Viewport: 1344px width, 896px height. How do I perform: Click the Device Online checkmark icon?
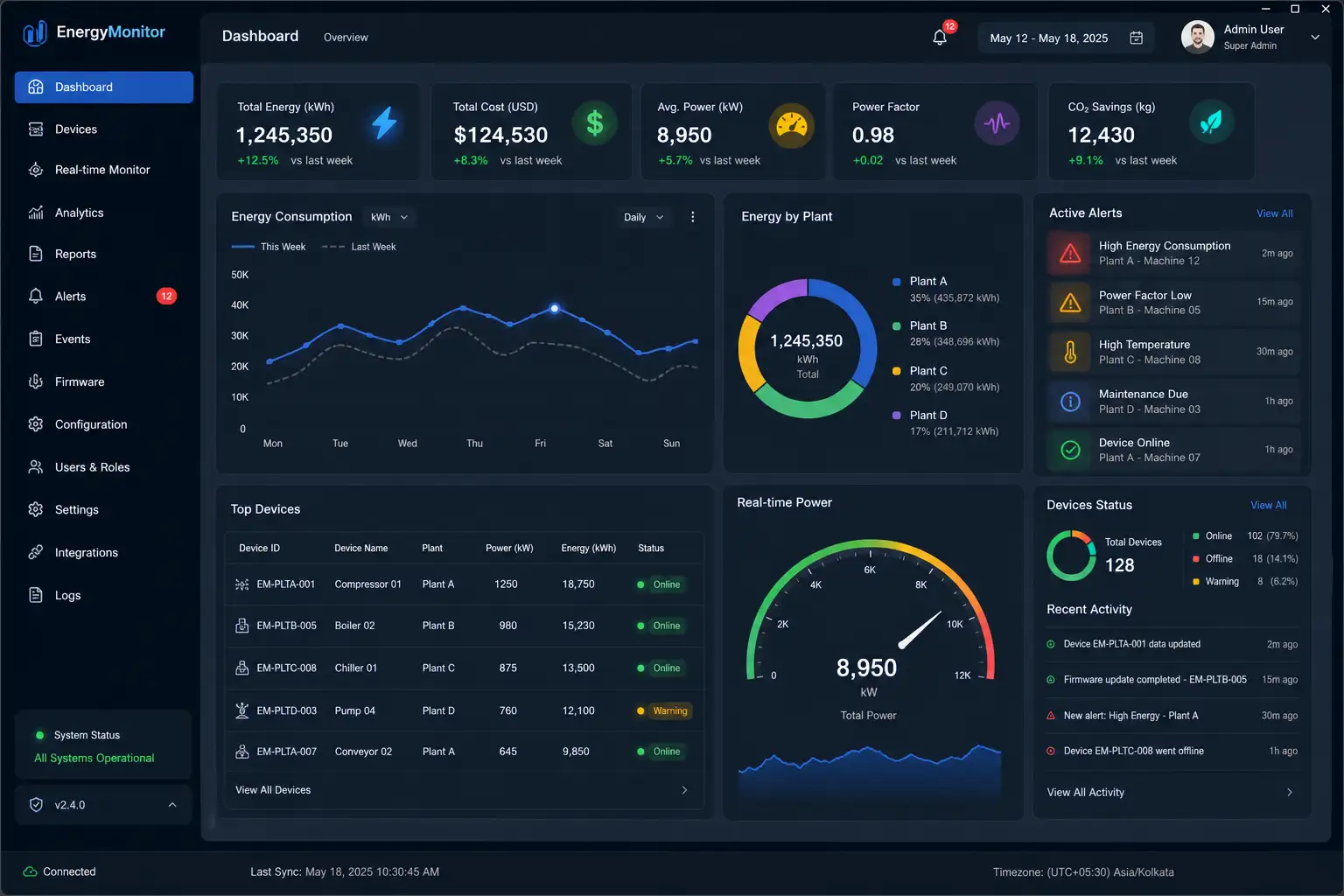click(x=1070, y=450)
